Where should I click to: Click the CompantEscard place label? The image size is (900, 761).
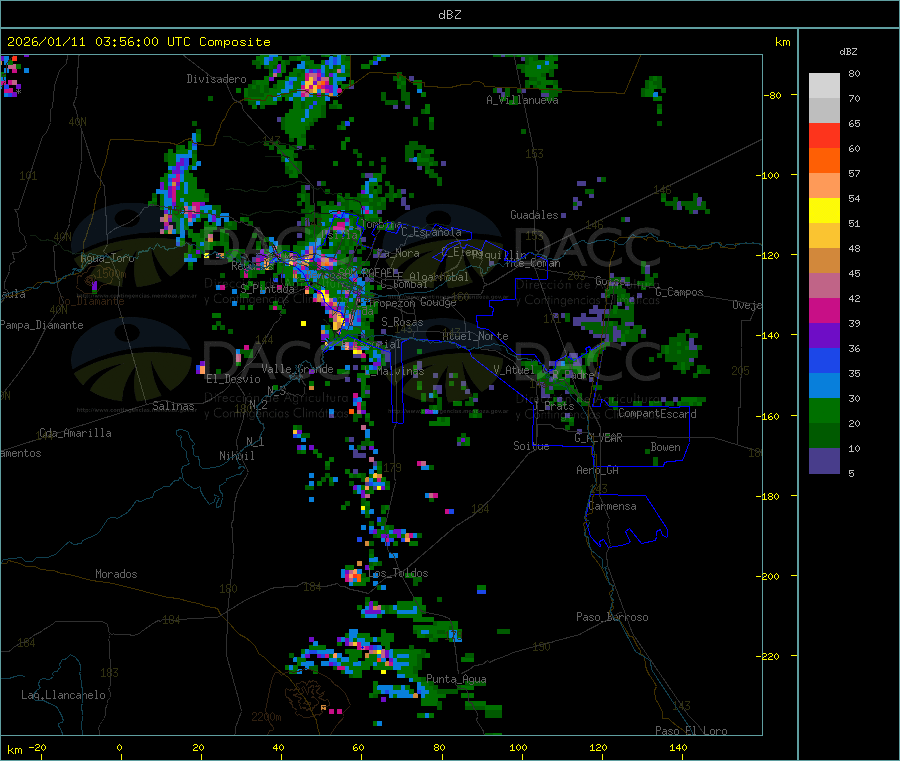click(x=657, y=414)
